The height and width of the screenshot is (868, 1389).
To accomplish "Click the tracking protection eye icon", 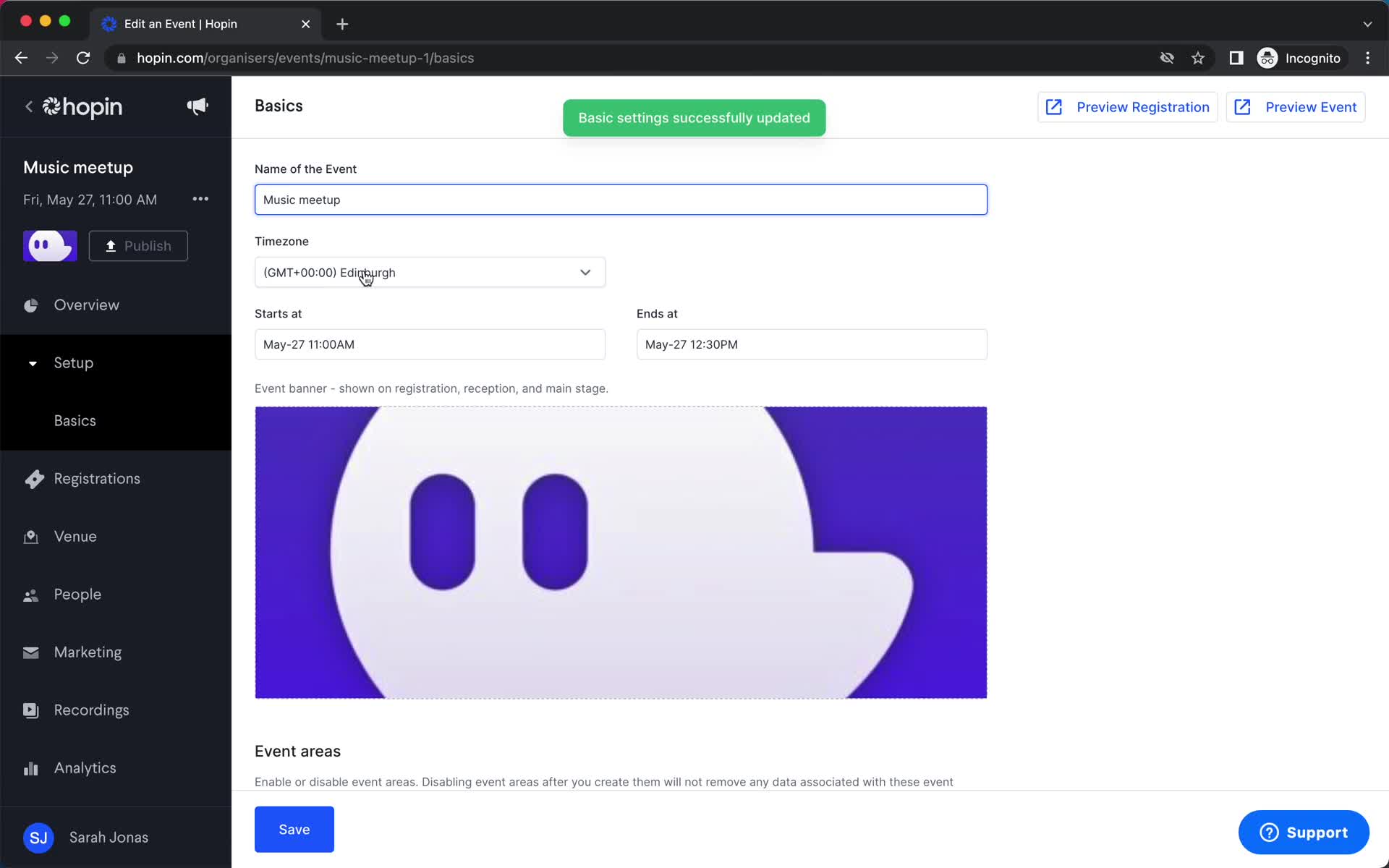I will (x=1167, y=58).
